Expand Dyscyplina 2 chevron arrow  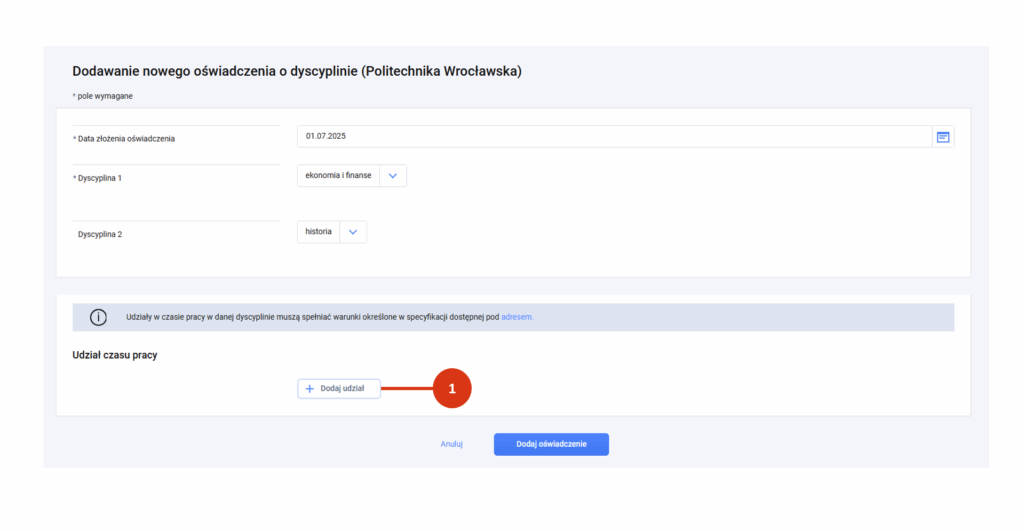(353, 232)
